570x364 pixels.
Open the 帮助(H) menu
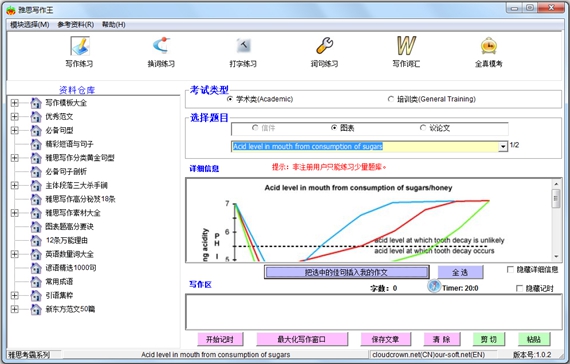[113, 25]
